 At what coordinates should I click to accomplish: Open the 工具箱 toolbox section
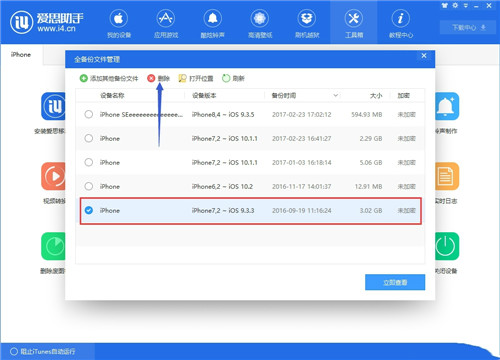(354, 23)
